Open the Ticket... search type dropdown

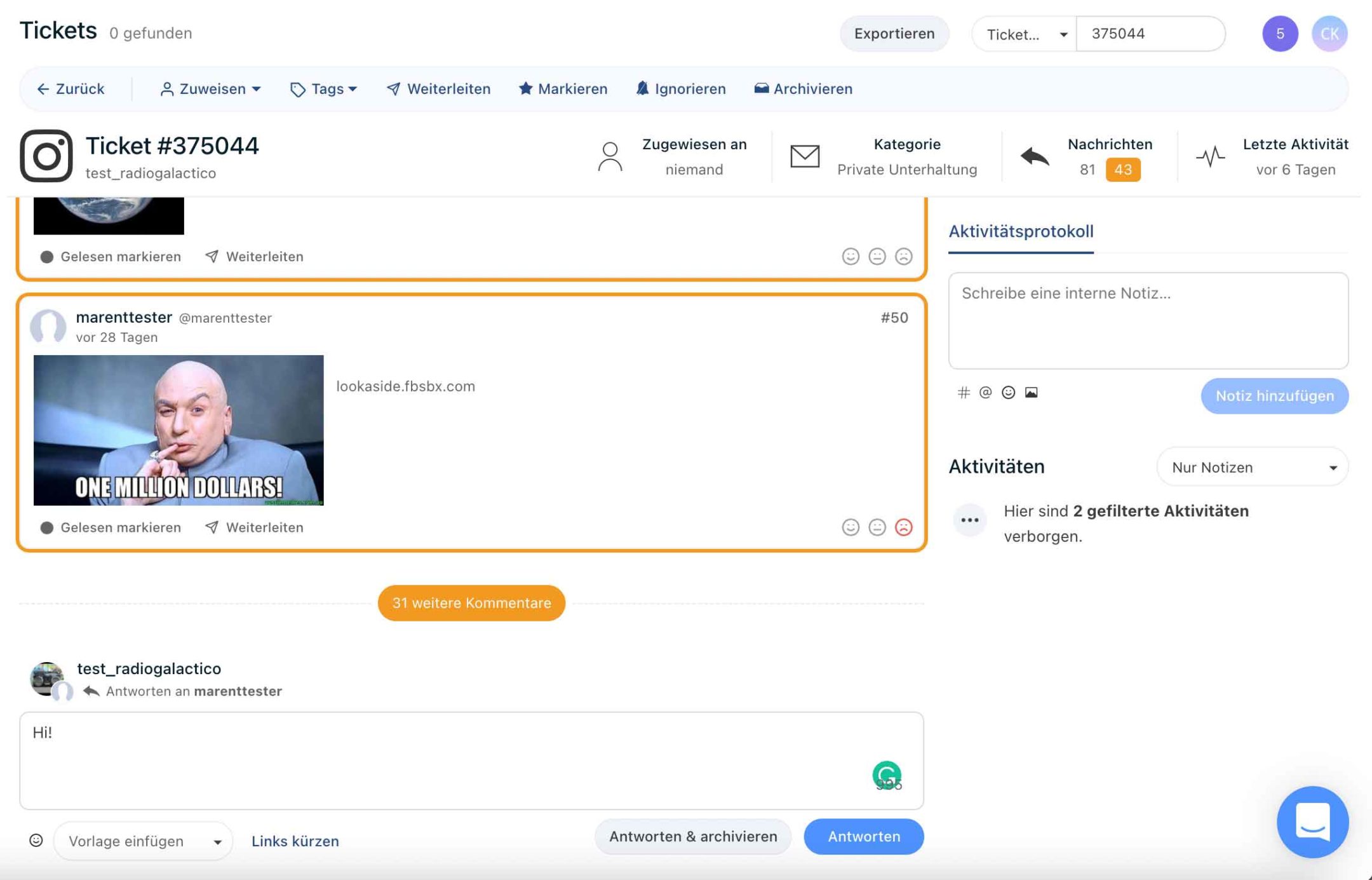click(x=1025, y=34)
